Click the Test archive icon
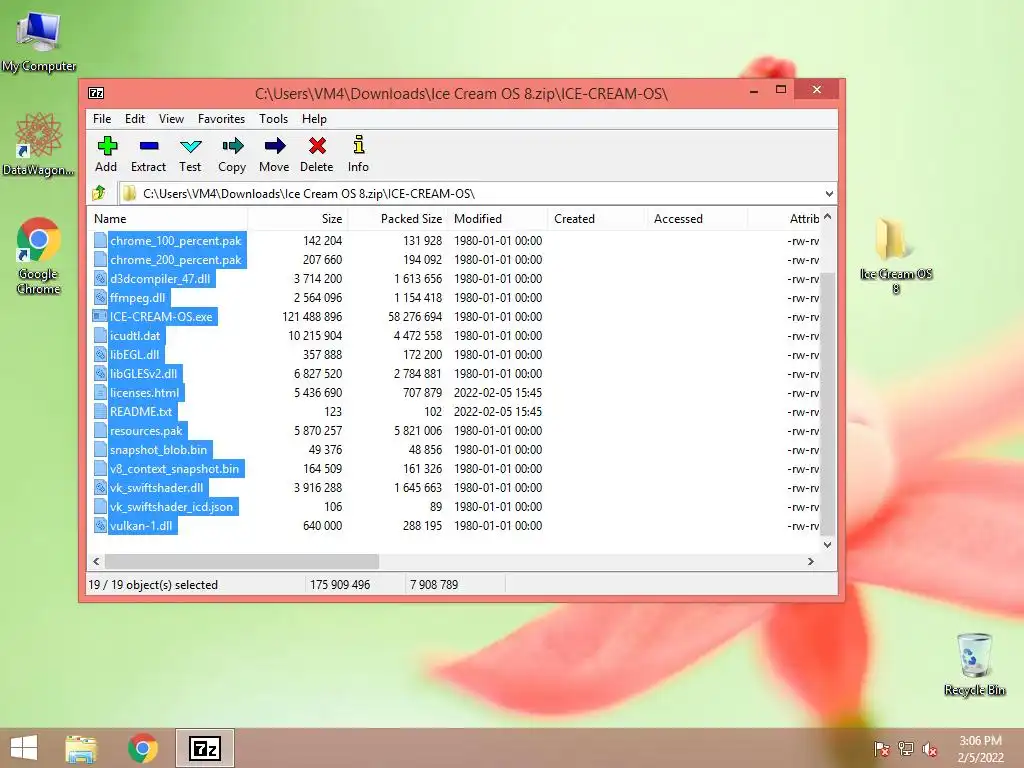The height and width of the screenshot is (768, 1024). 191,146
